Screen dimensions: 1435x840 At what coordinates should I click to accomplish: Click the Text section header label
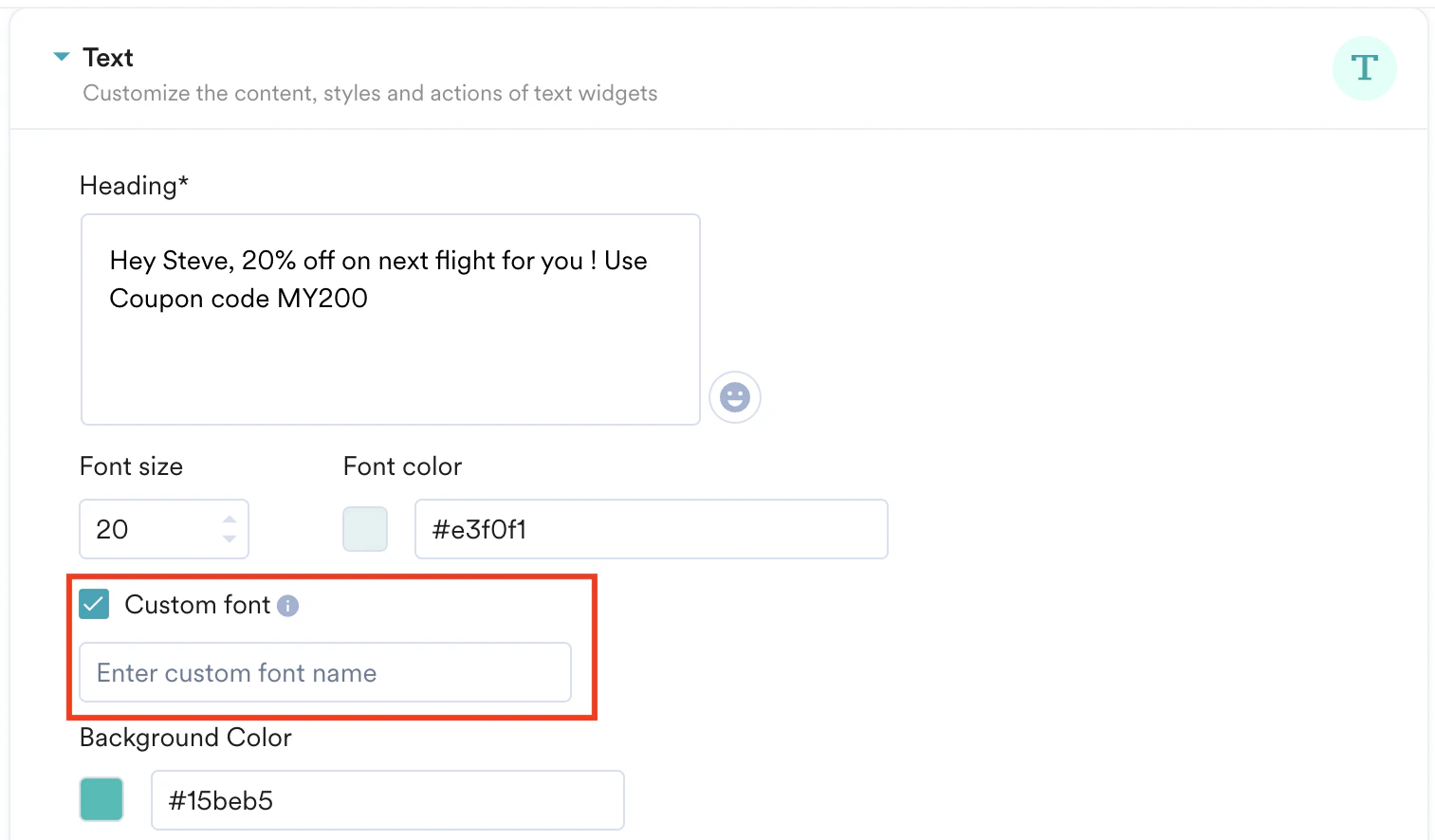108,57
